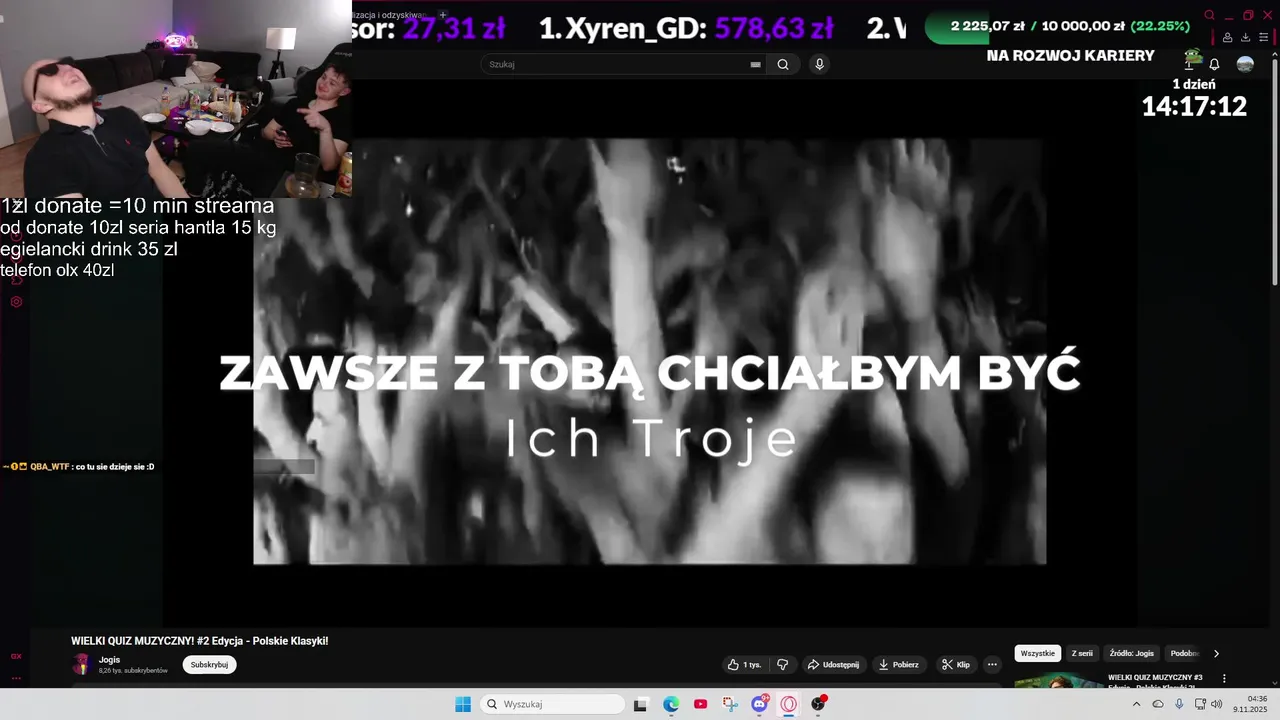Open Snipping Tool from taskbar
1280x720 pixels.
[x=730, y=704]
